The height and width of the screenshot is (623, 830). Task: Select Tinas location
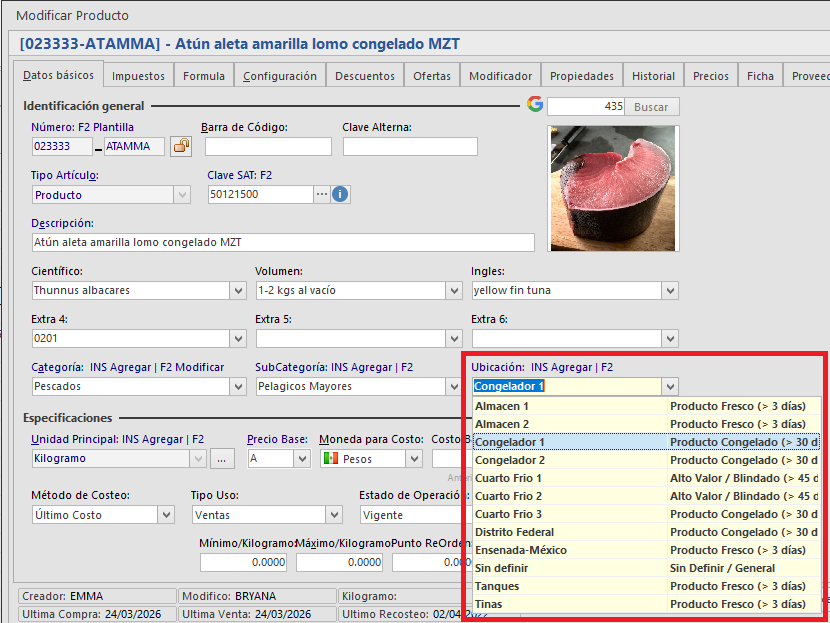(646, 604)
